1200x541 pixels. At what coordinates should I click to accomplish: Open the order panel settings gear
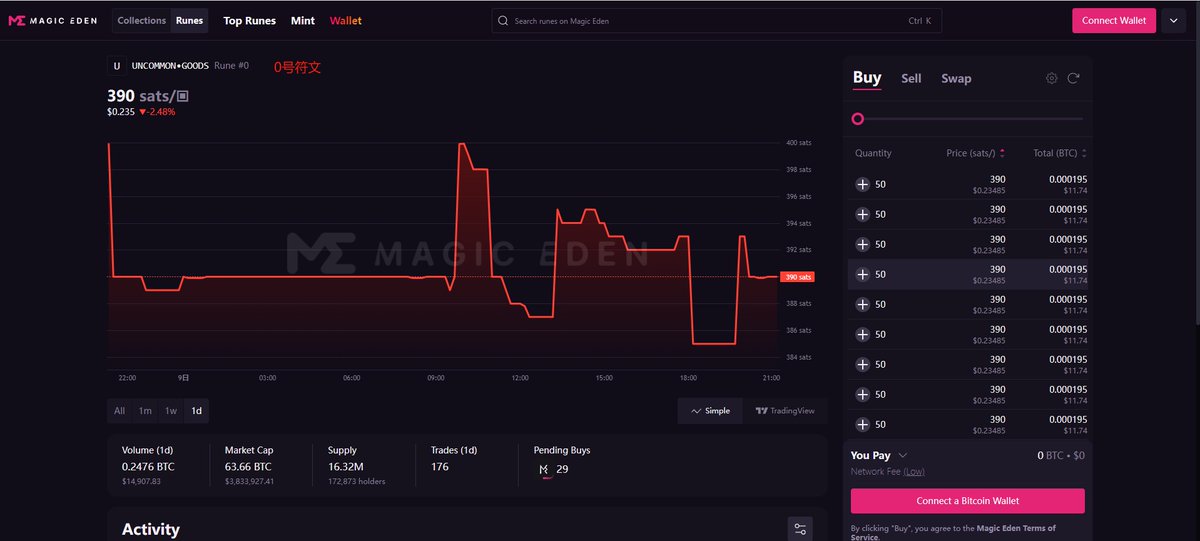click(x=1051, y=78)
